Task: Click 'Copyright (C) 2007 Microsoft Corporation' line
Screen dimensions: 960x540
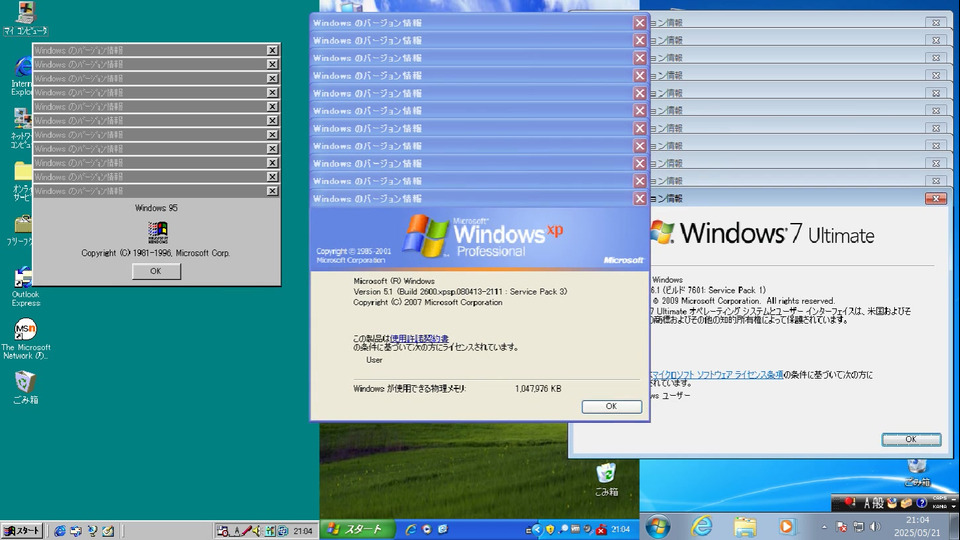Action: [427, 302]
